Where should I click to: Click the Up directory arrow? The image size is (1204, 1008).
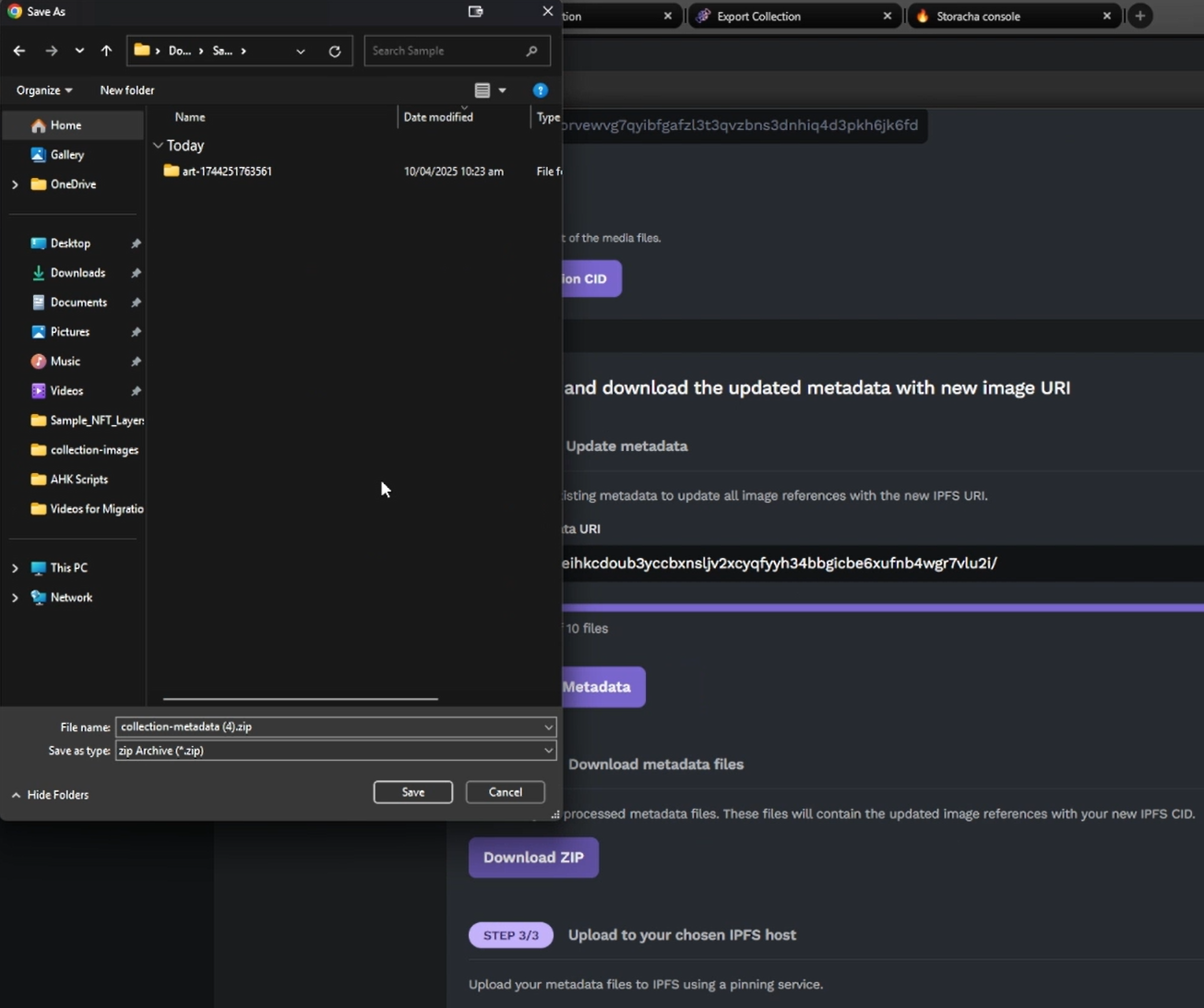[106, 51]
